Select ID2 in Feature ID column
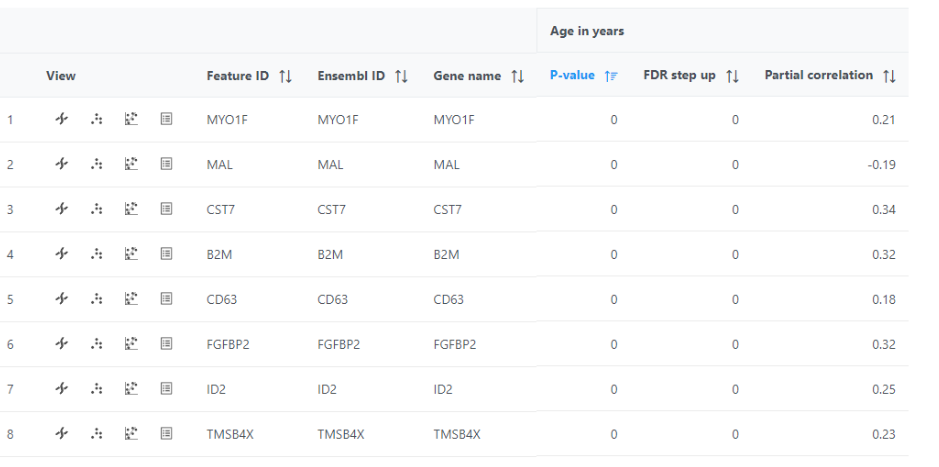This screenshot has height=467, width=939. [216, 389]
